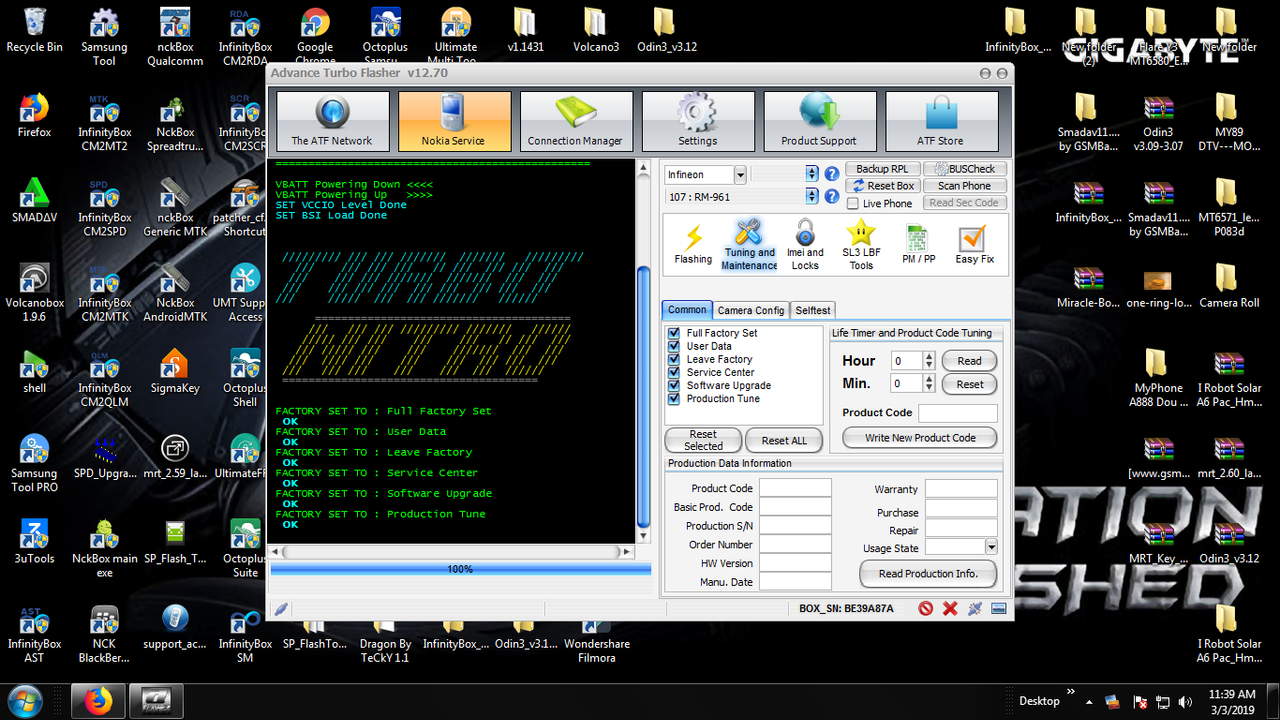Image resolution: width=1280 pixels, height=720 pixels.
Task: Open Firefox from the taskbar
Action: (x=98, y=702)
